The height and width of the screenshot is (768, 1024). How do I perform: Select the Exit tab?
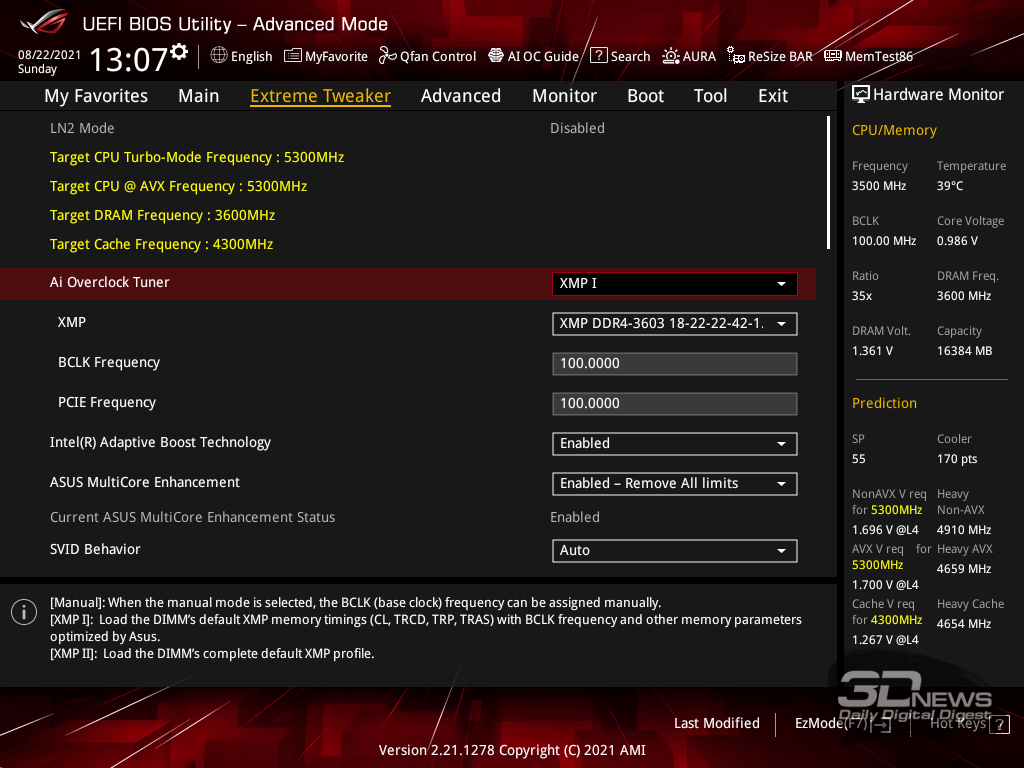click(773, 96)
